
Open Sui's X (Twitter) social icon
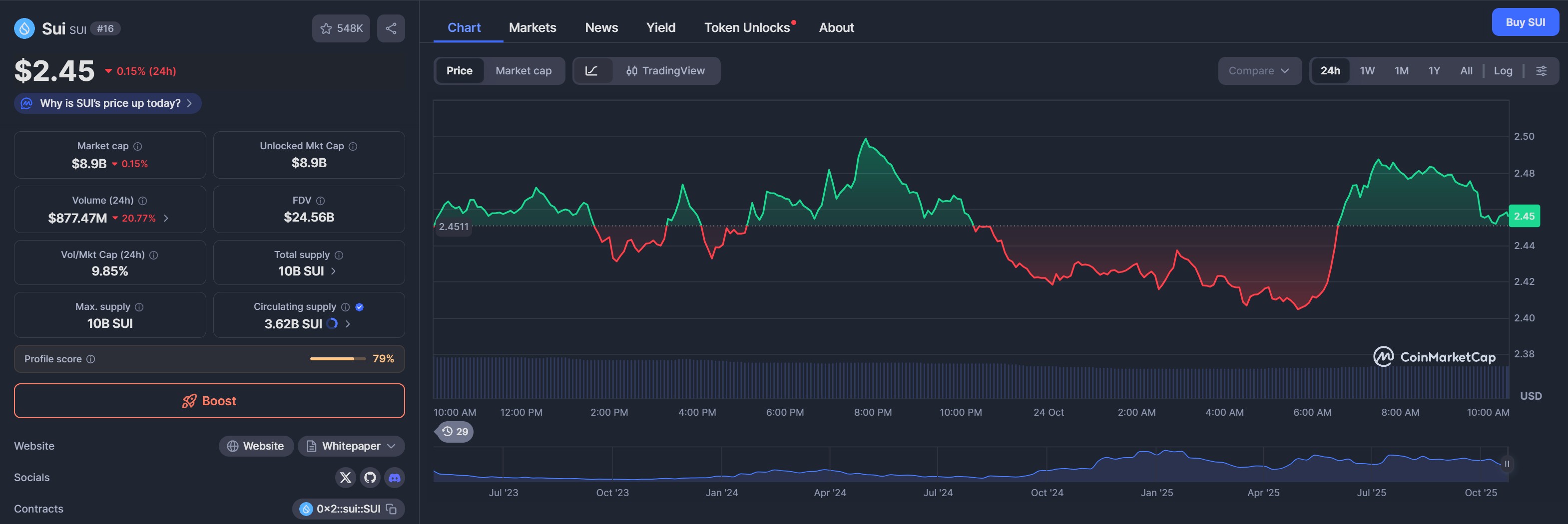345,478
